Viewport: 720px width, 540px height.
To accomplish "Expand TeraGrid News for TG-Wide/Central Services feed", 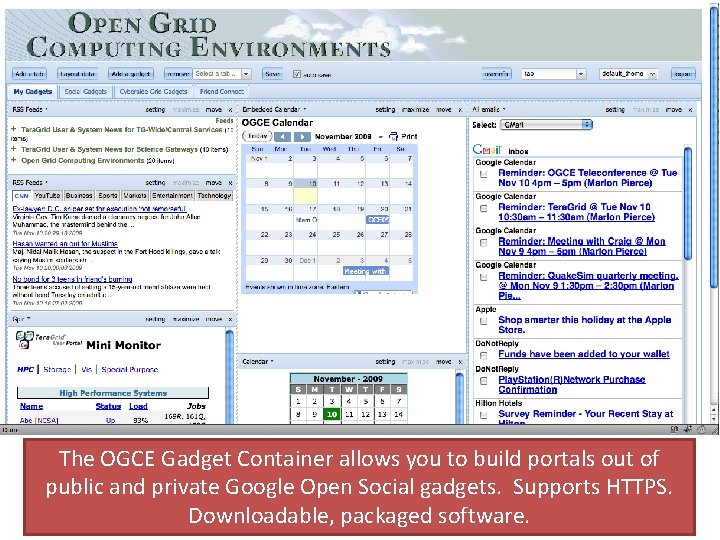I will point(14,129).
